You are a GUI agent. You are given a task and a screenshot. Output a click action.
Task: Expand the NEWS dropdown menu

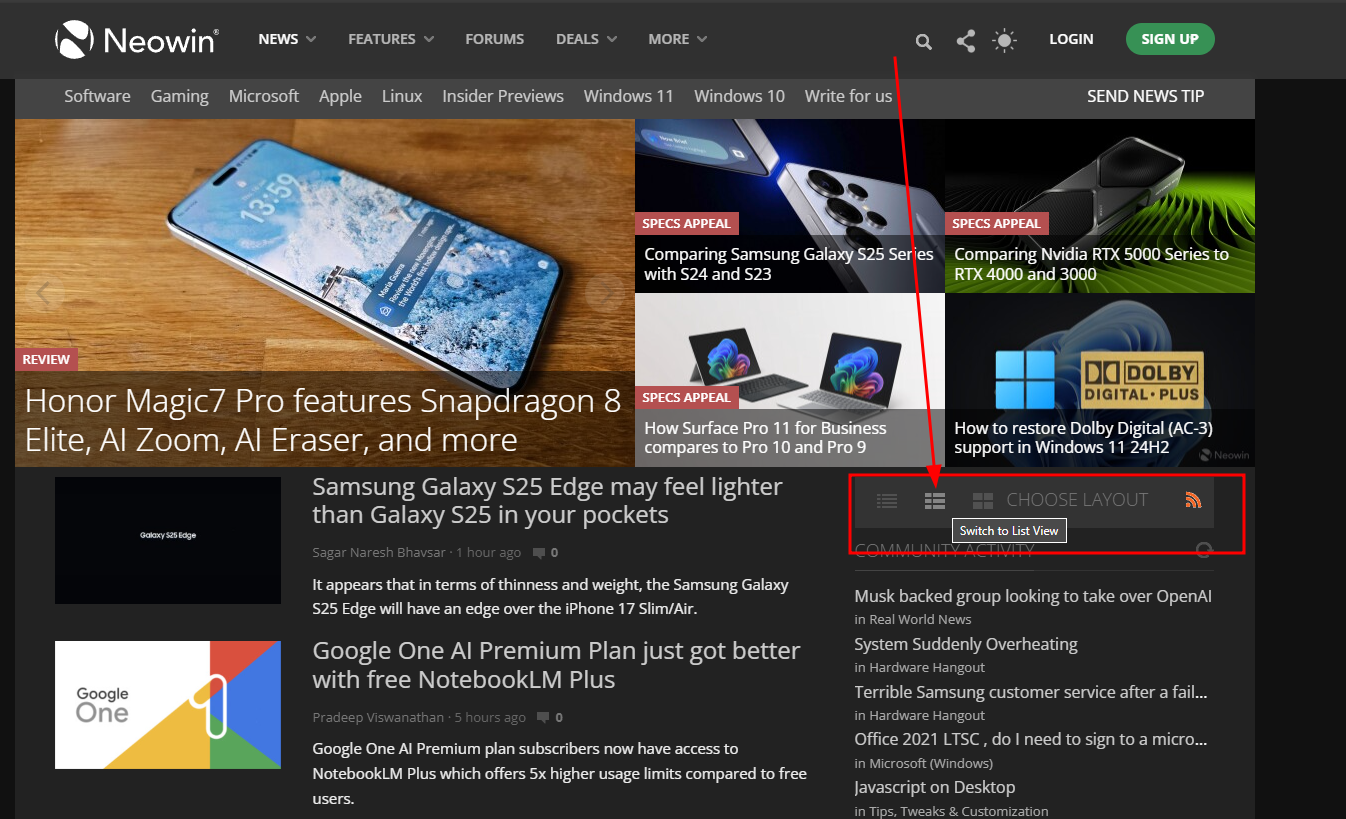pos(287,39)
